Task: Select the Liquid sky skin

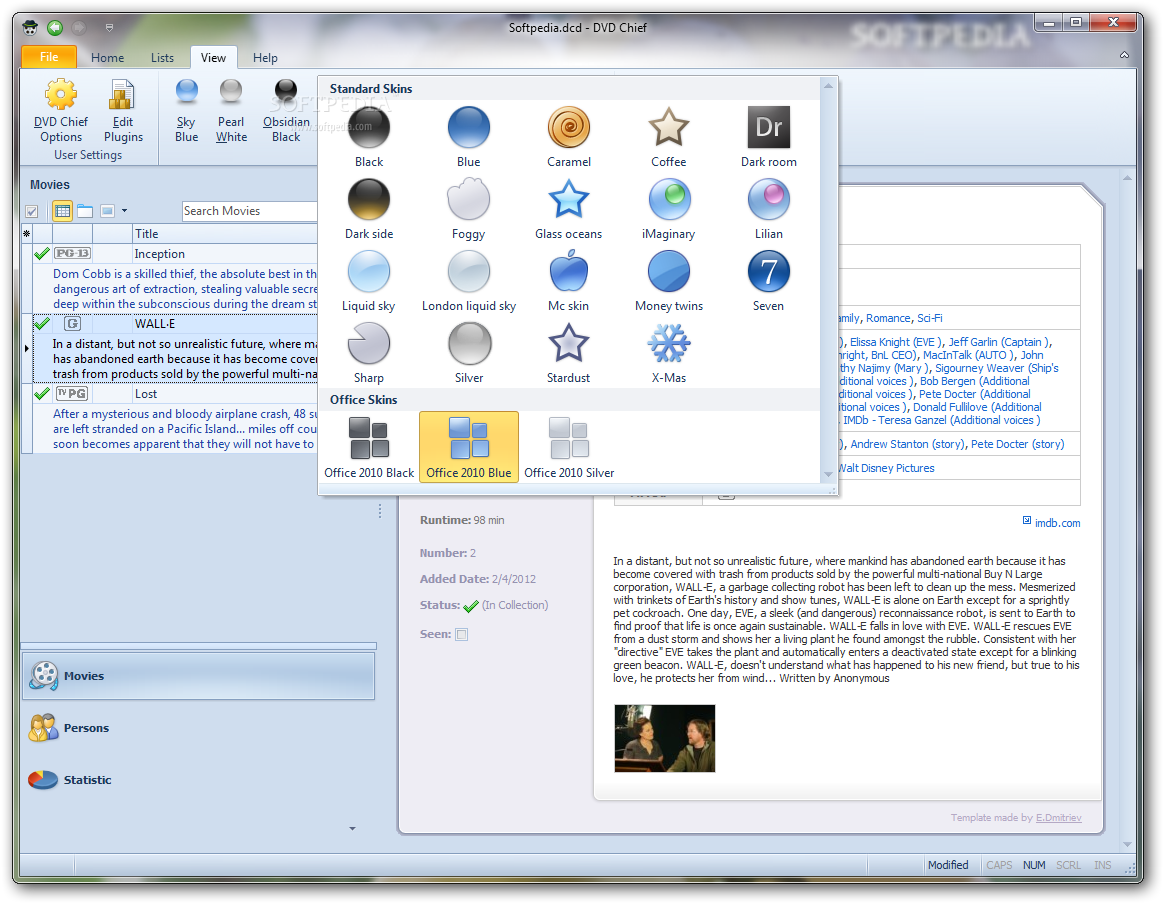Action: (x=369, y=282)
